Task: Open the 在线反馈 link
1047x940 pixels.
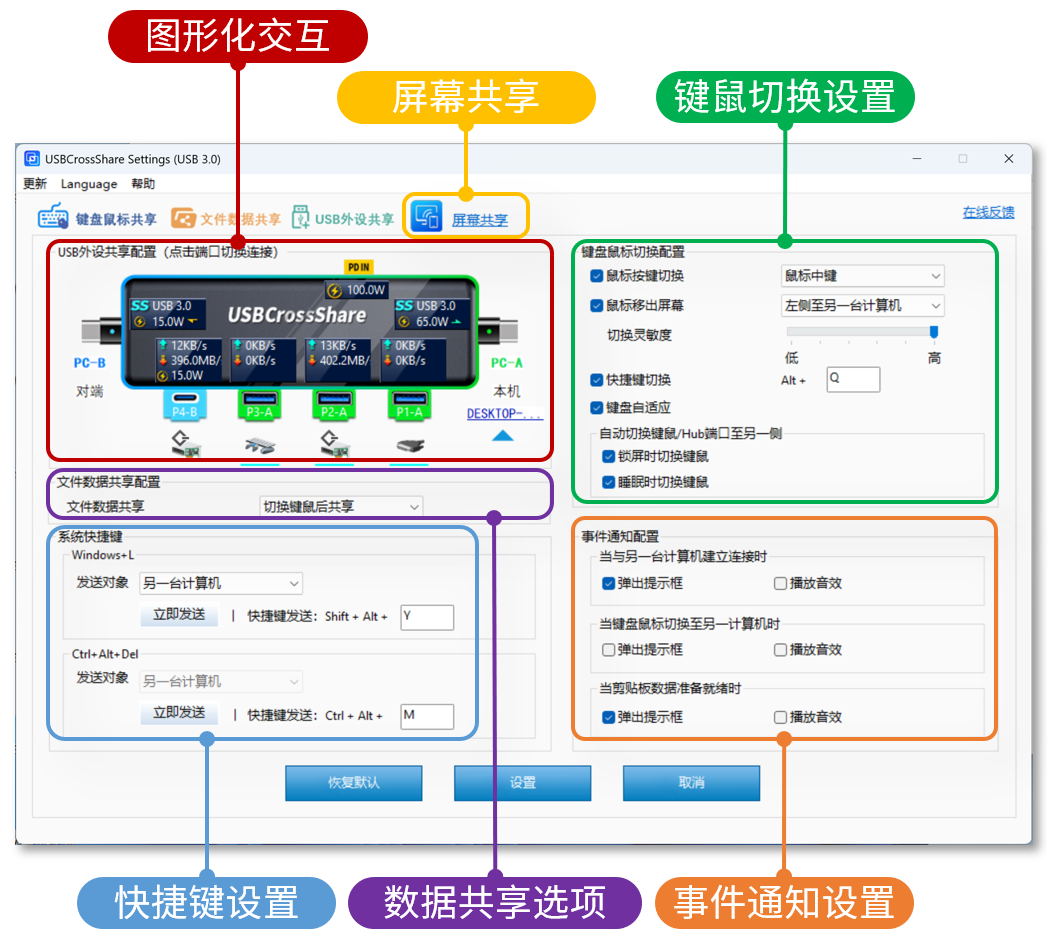Action: (x=988, y=212)
